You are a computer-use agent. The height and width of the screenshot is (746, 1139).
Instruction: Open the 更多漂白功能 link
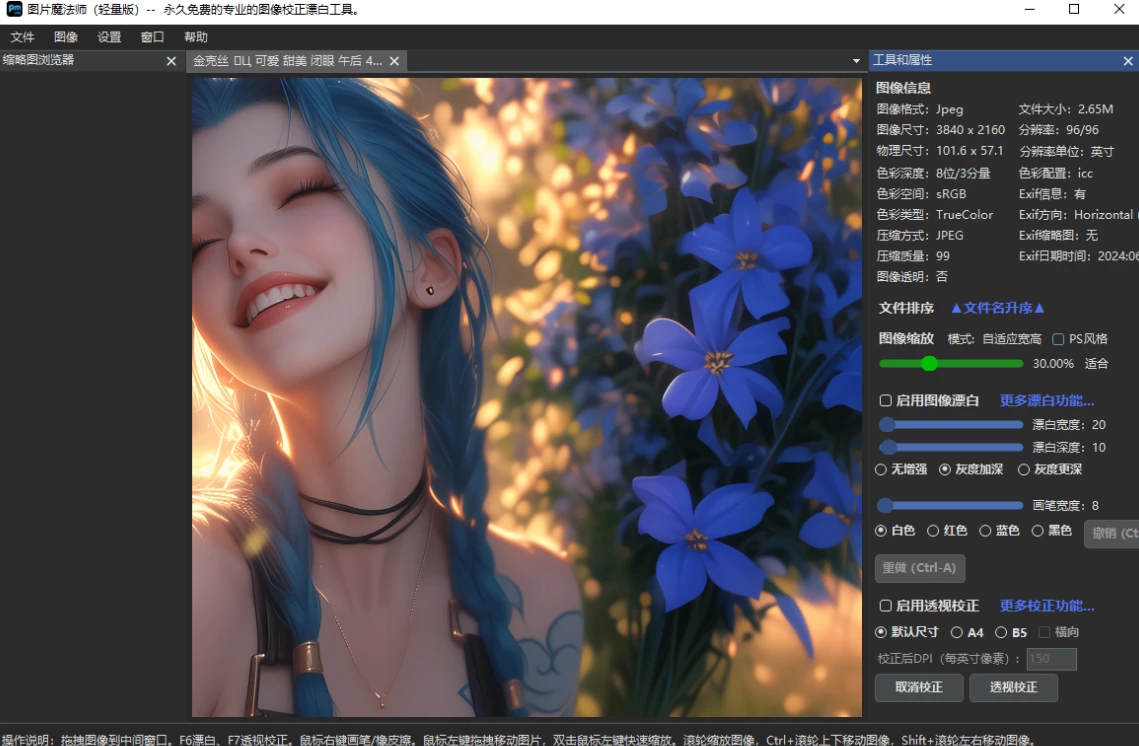pos(1047,400)
